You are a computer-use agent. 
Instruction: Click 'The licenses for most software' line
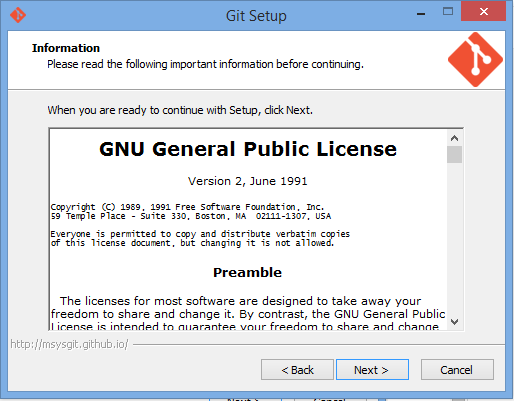click(x=240, y=301)
